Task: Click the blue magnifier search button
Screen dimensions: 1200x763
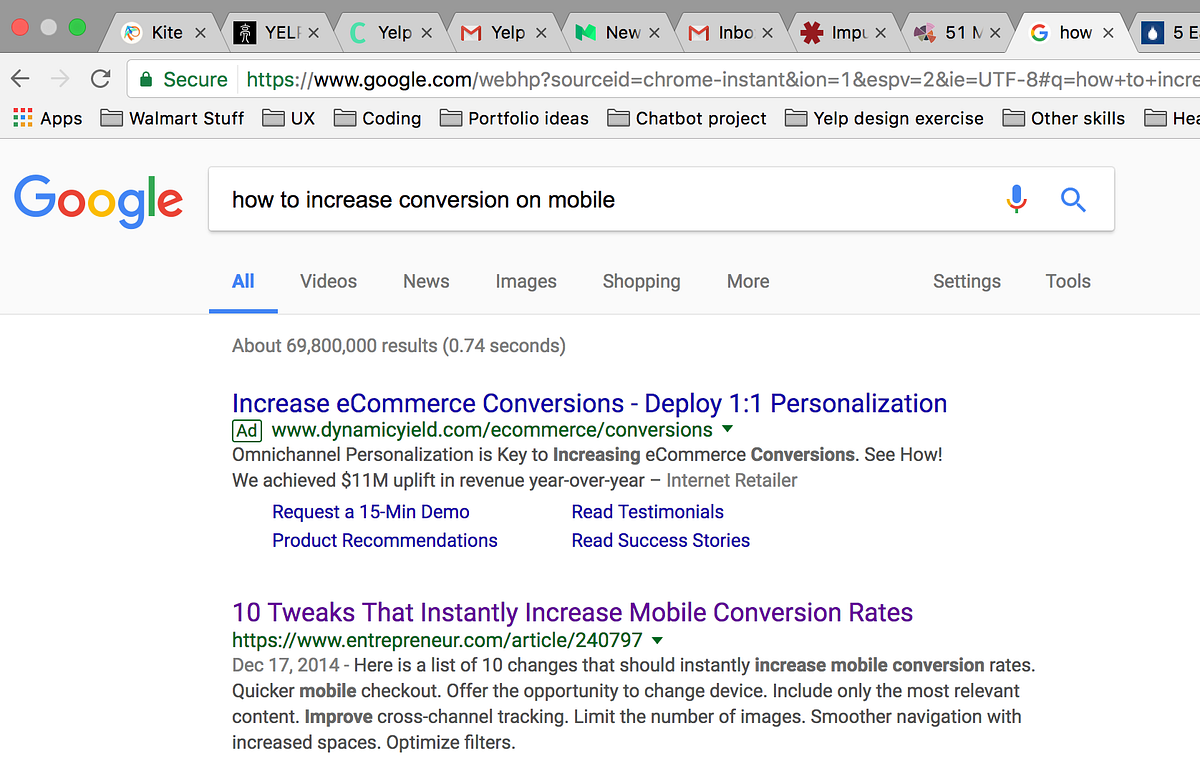Action: pyautogui.click(x=1073, y=200)
